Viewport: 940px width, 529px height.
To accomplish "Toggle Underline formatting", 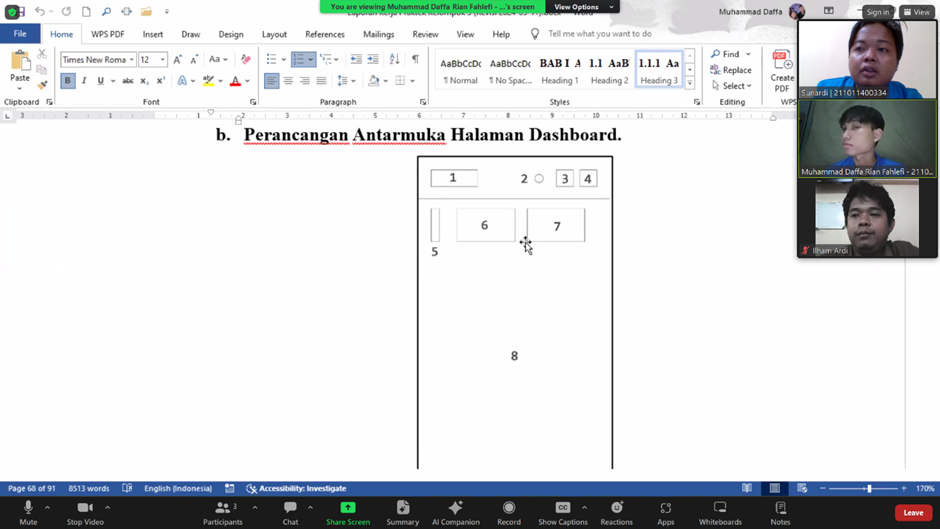I will point(100,80).
